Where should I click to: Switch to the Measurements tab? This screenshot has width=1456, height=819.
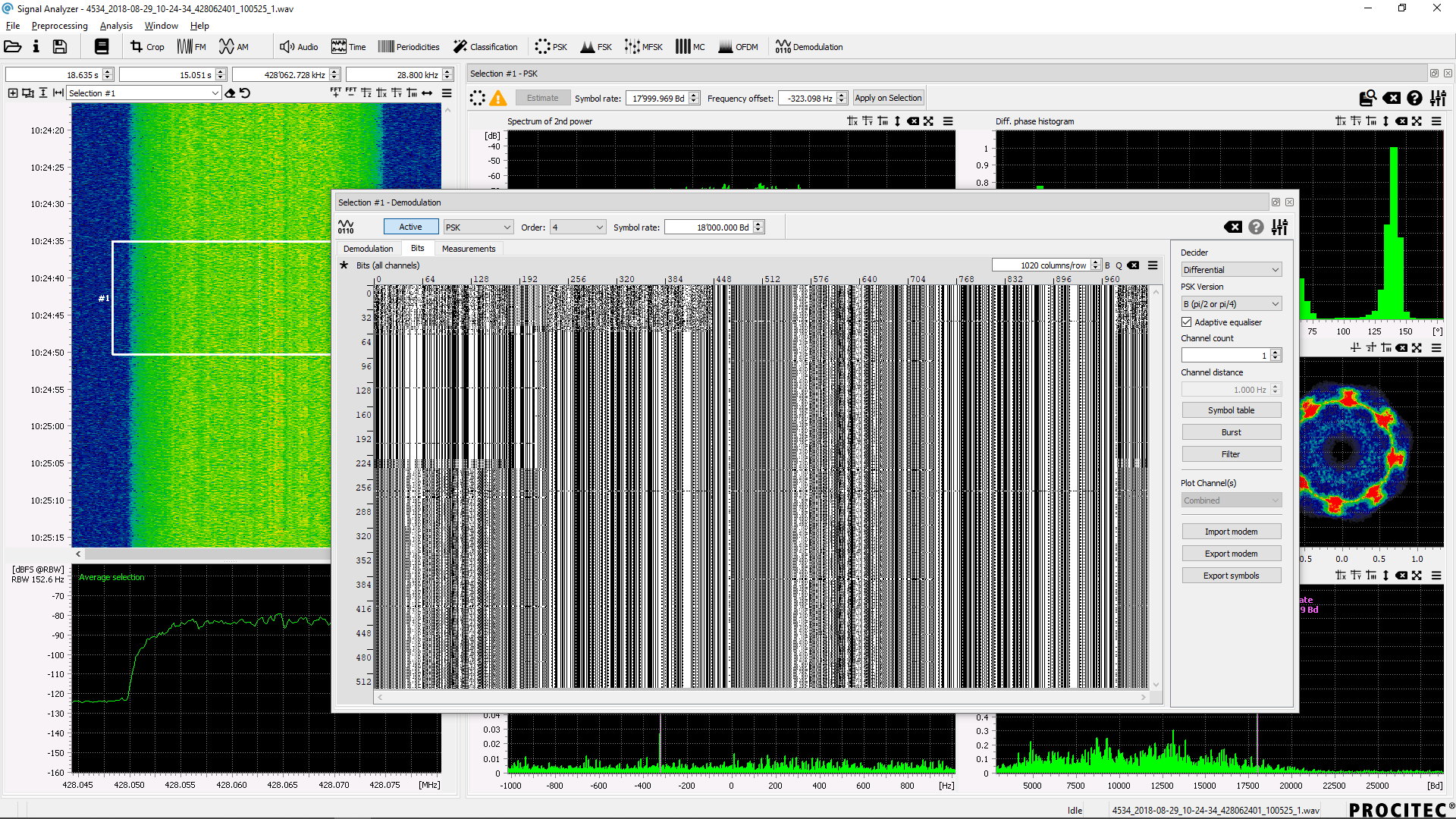click(x=468, y=249)
